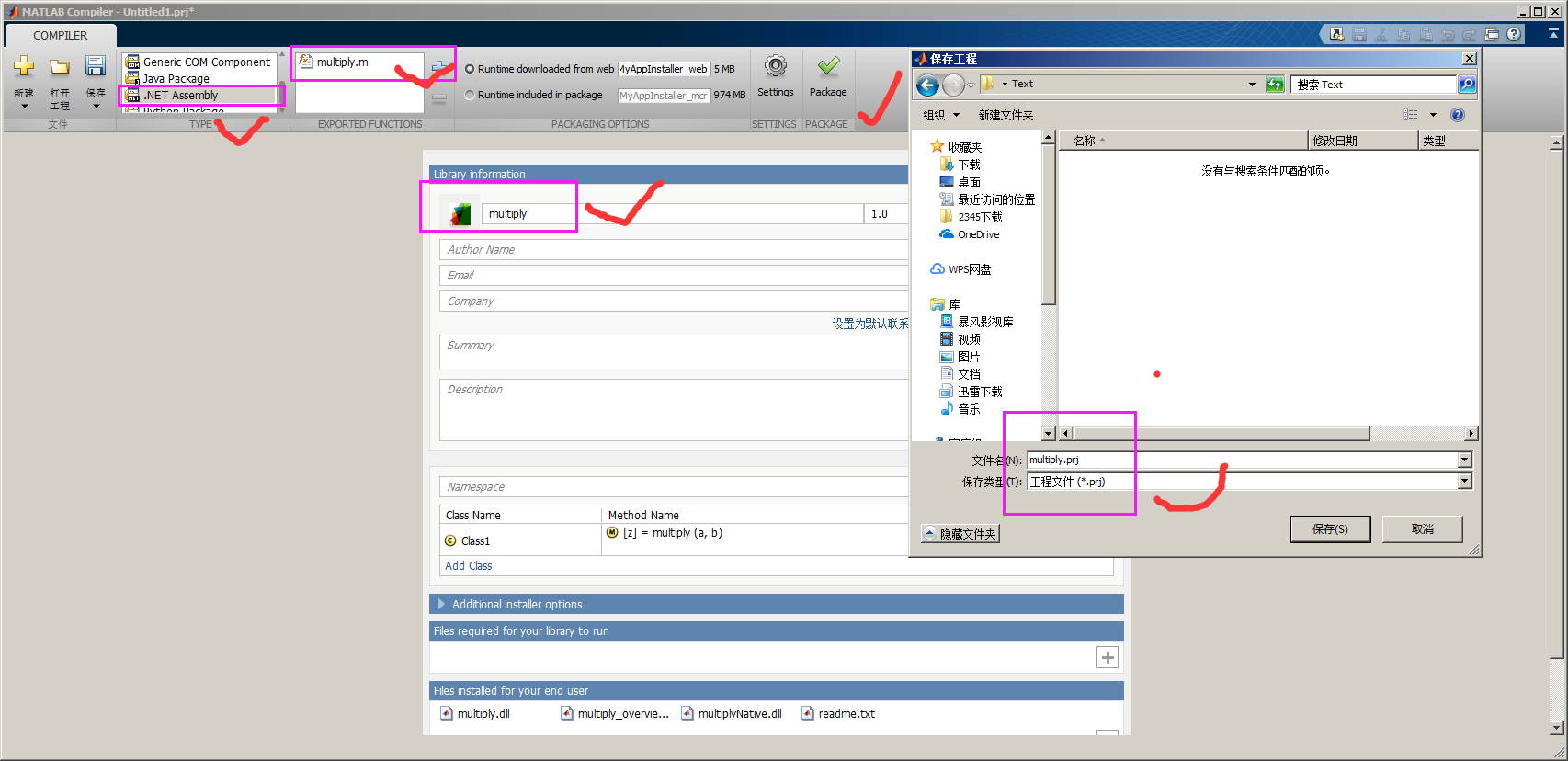Select the multiply.dll file
Screen dimensions: 1568x761
[475, 713]
